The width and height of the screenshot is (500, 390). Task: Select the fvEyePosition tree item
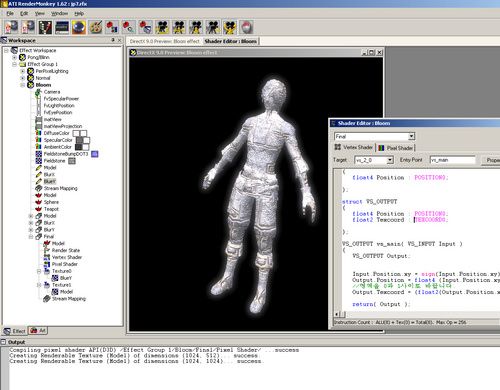point(58,112)
